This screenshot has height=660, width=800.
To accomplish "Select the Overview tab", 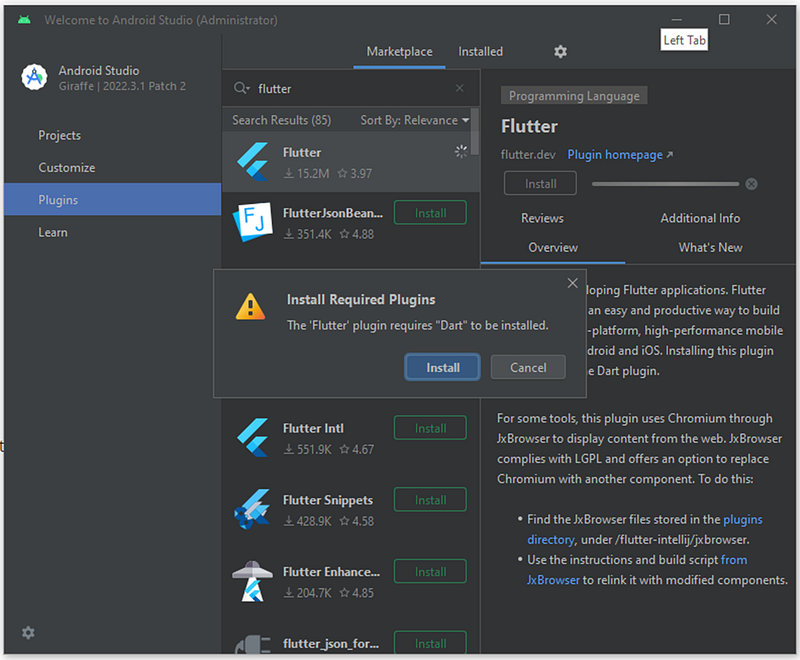I will tap(553, 247).
